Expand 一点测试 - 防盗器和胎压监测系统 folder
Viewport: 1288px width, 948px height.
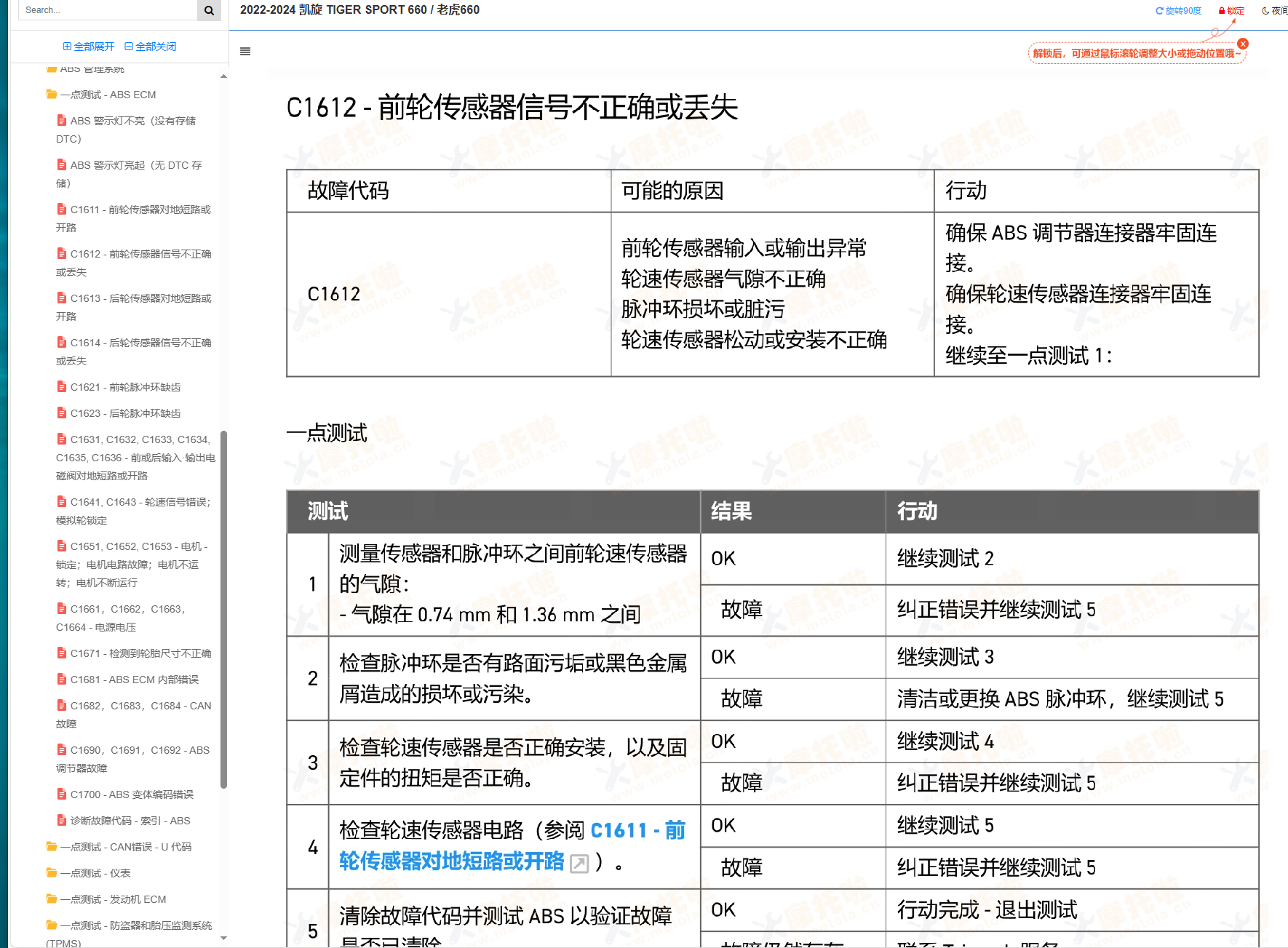coord(129,933)
